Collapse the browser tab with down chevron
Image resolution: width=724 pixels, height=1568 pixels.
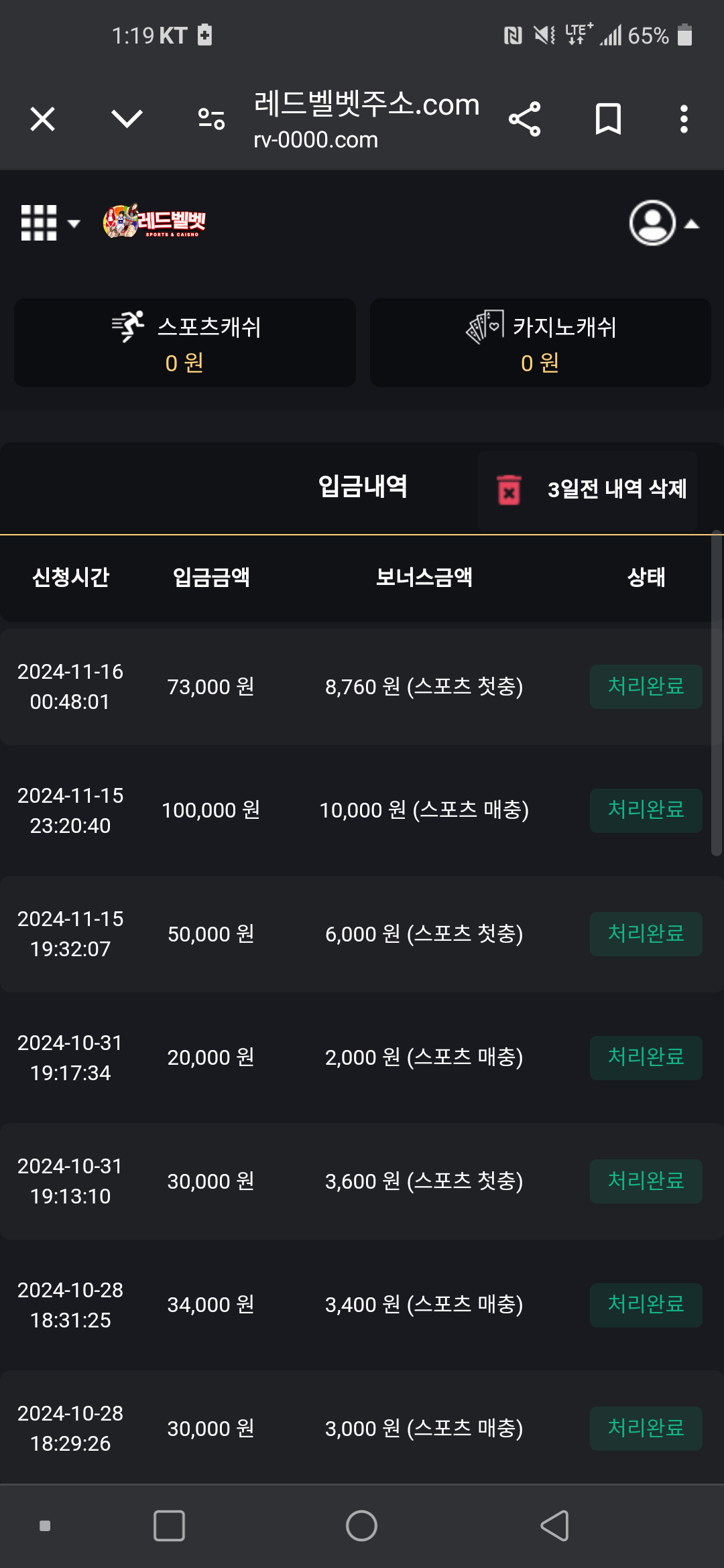[127, 119]
